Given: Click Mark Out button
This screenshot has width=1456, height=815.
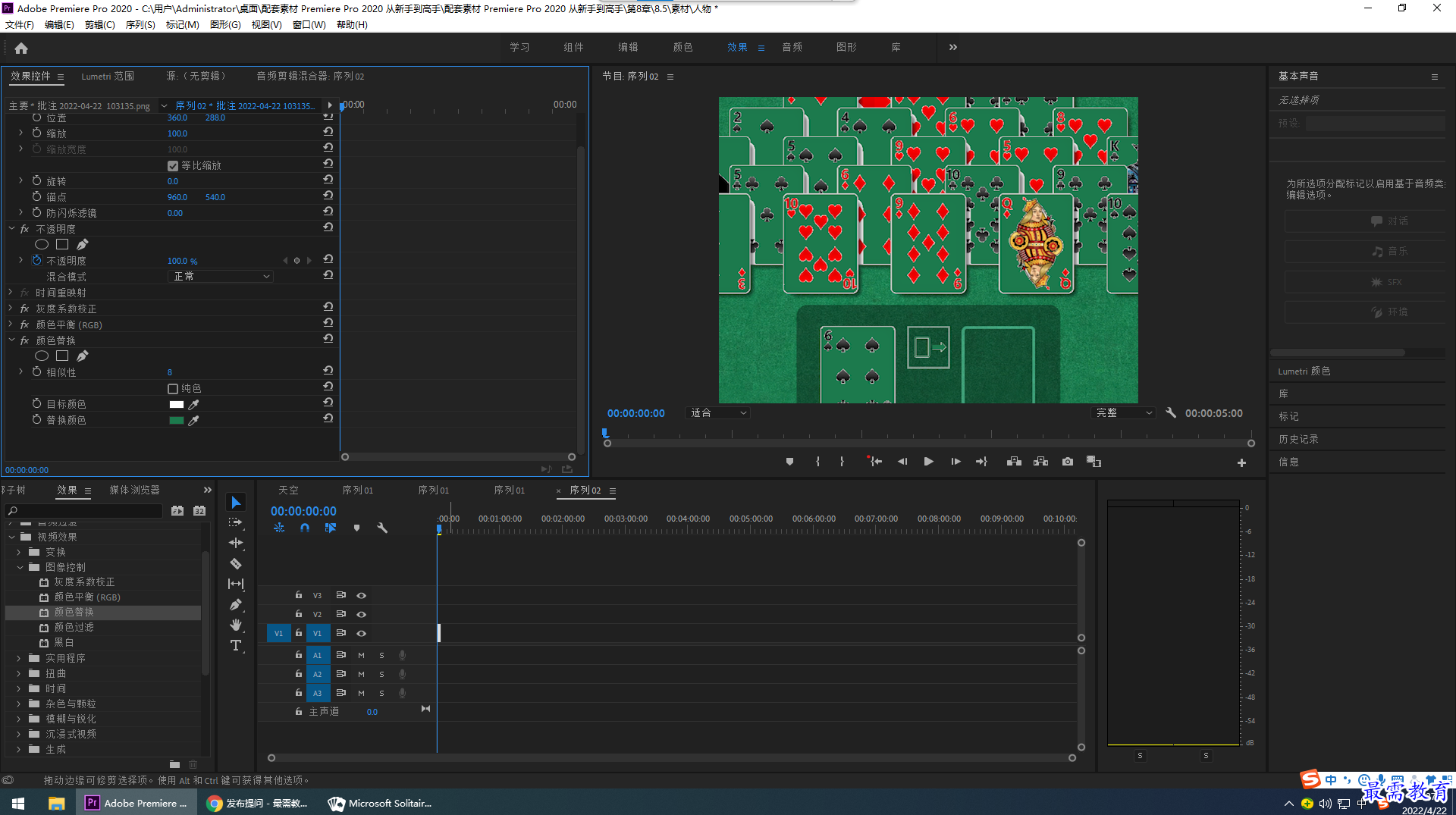Looking at the screenshot, I should pos(842,462).
